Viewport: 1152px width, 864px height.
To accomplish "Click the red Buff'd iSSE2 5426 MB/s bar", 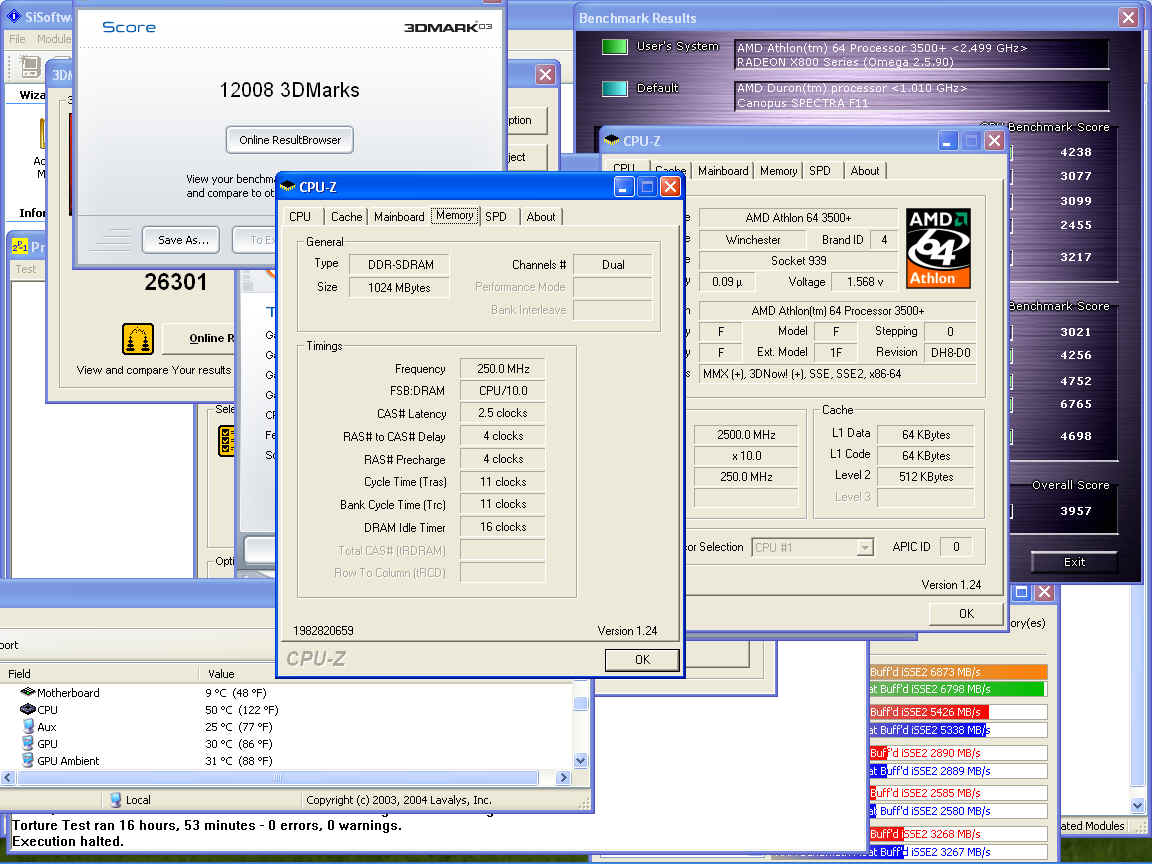I will tap(929, 712).
